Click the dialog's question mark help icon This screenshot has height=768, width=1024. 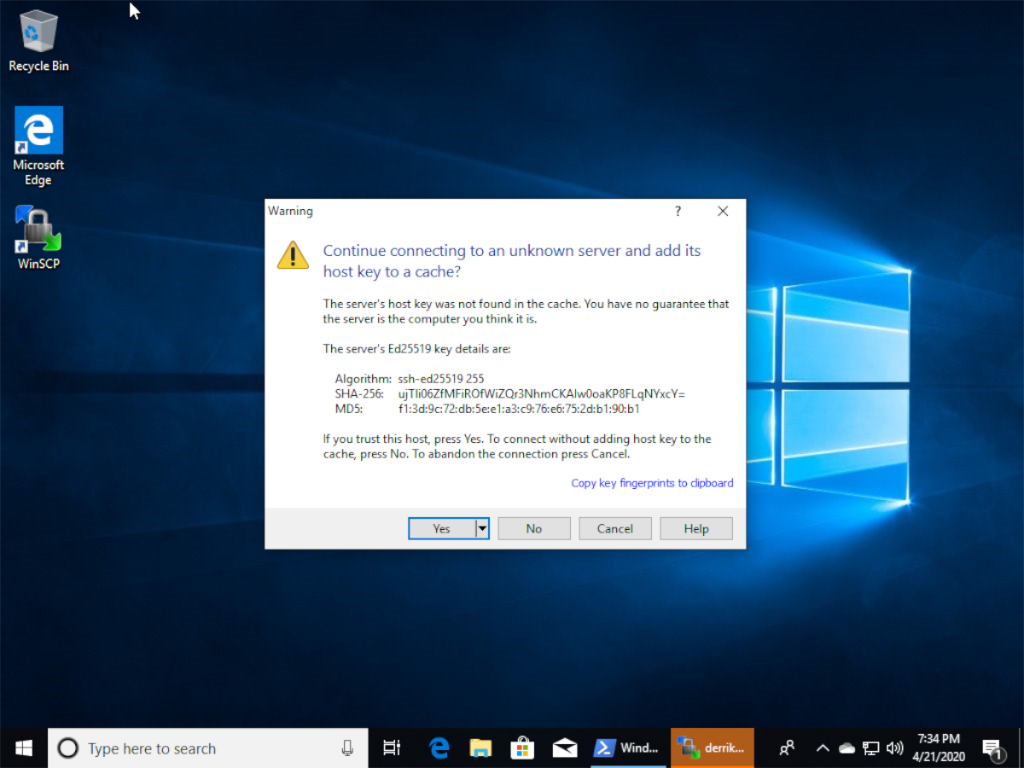coord(677,211)
